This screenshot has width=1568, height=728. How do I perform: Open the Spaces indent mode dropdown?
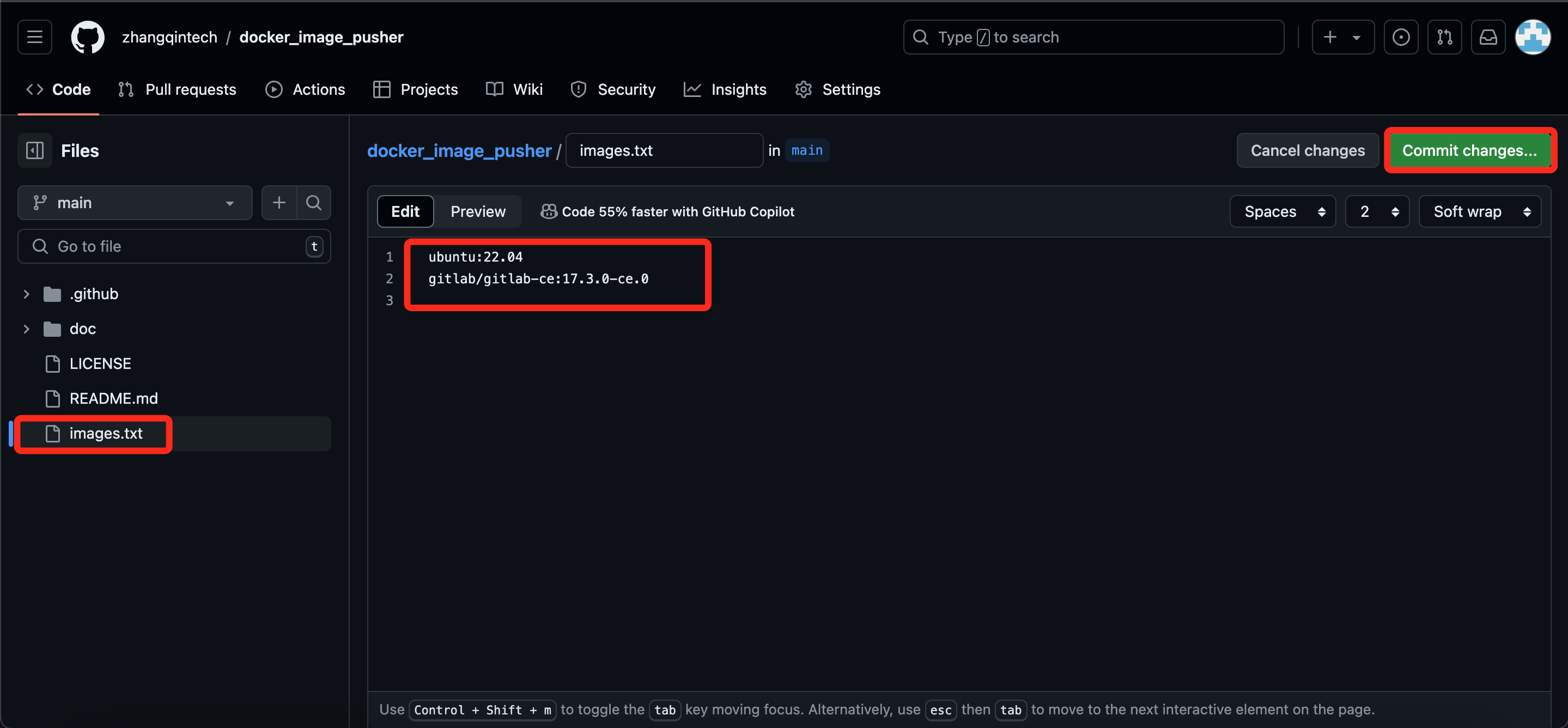1283,211
